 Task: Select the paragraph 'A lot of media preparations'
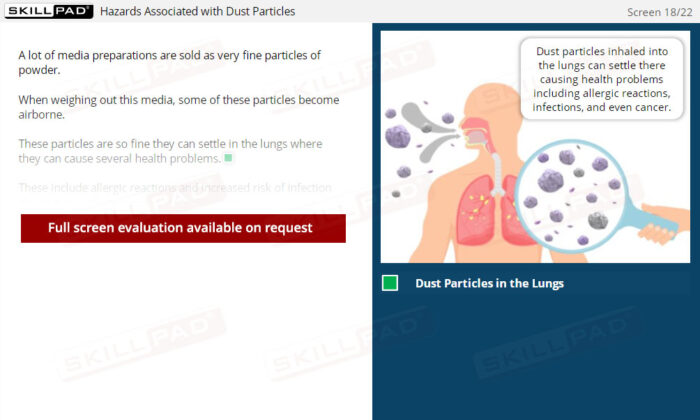[170, 62]
